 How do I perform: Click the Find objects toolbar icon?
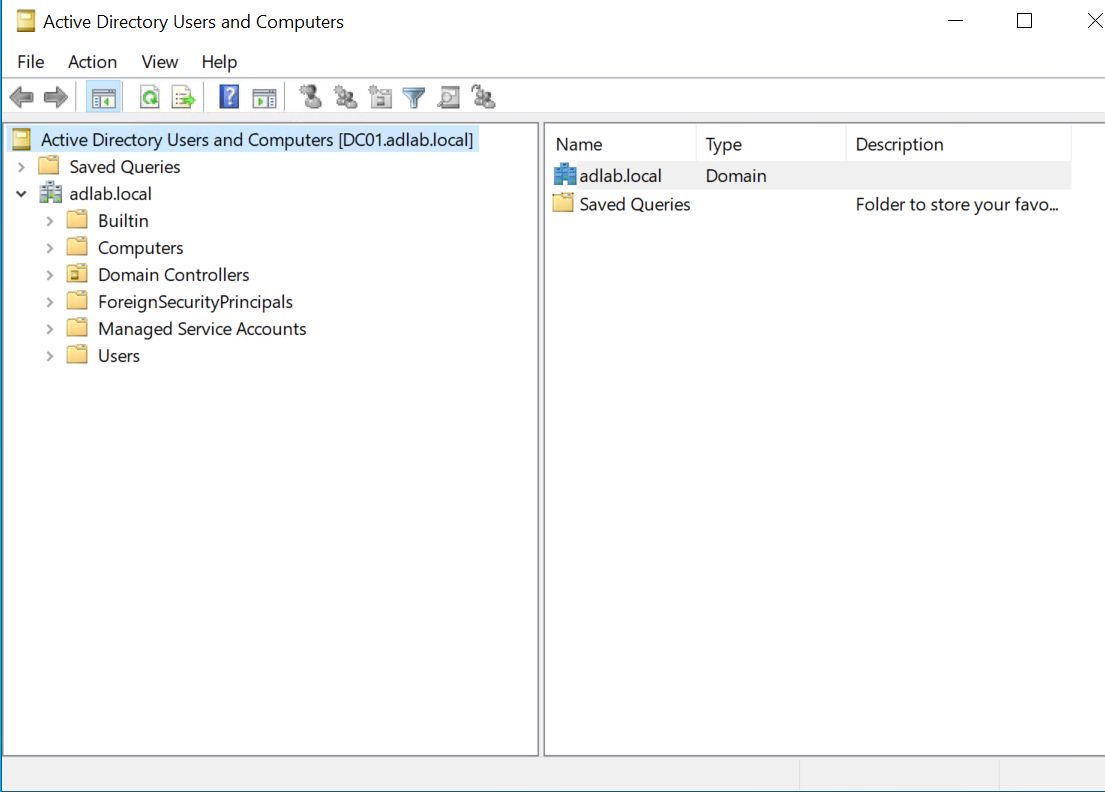pos(449,97)
